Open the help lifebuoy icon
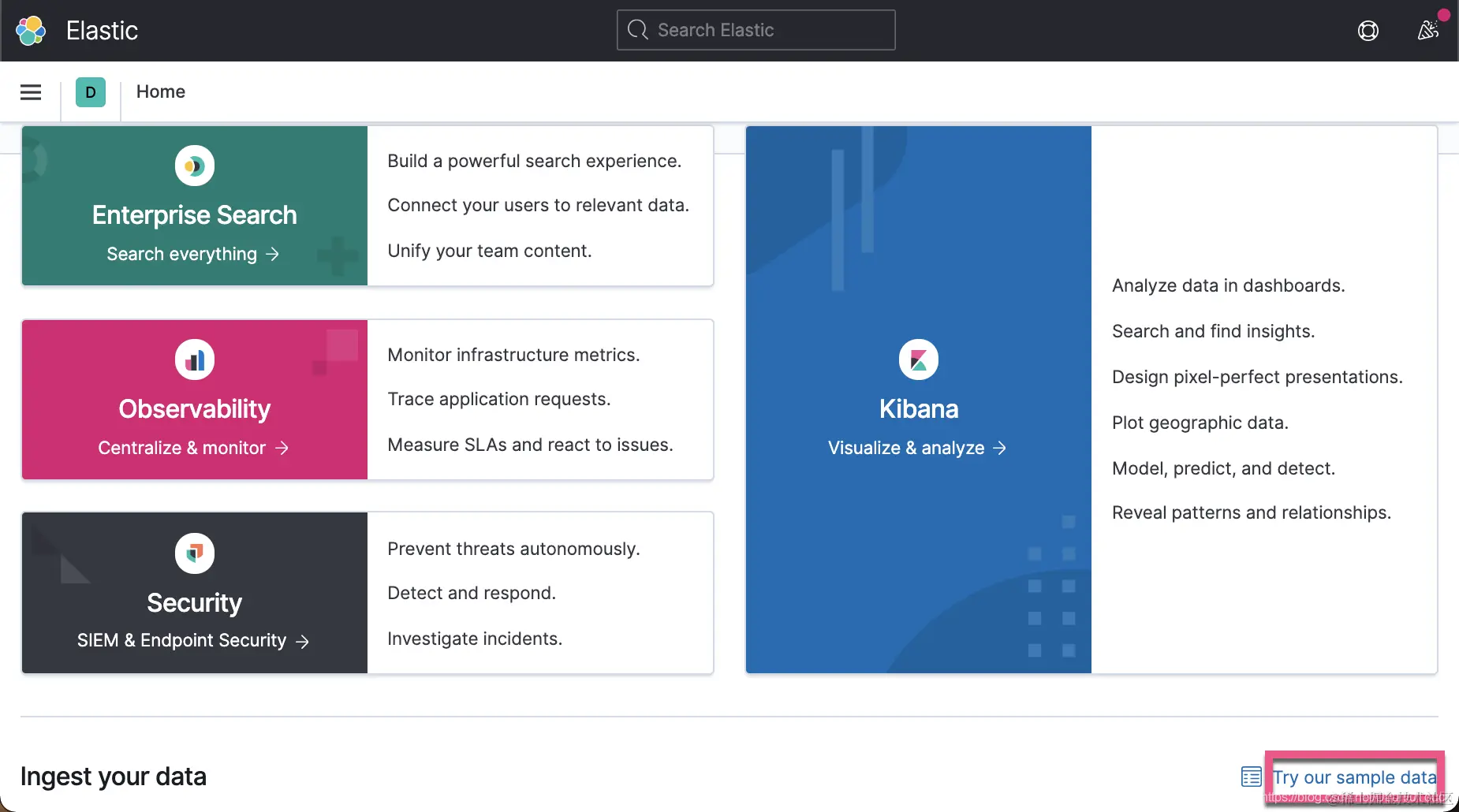Screen dimensions: 1459x812 [x=1368, y=31]
